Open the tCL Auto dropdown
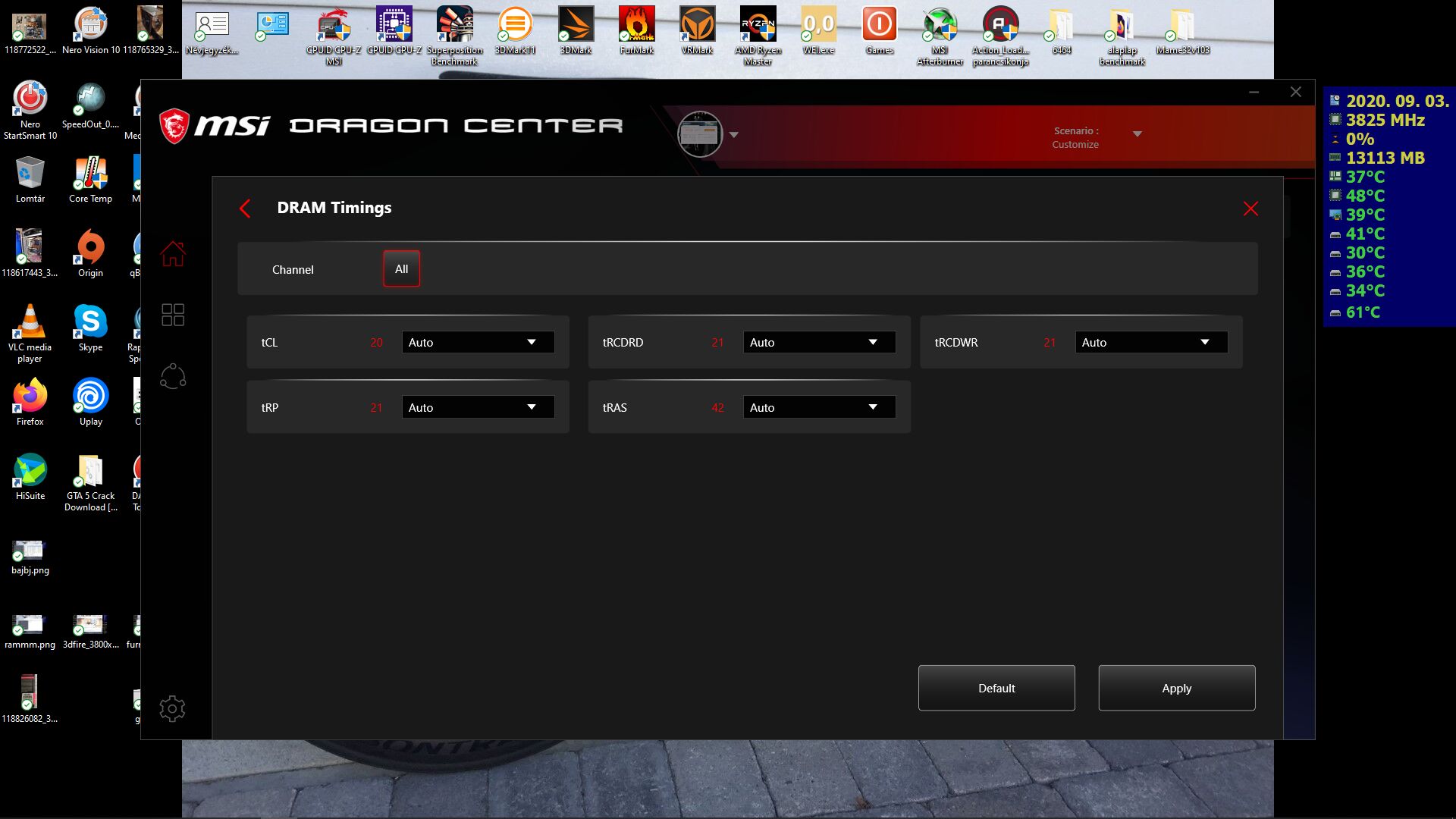The width and height of the screenshot is (1456, 819). click(x=478, y=343)
